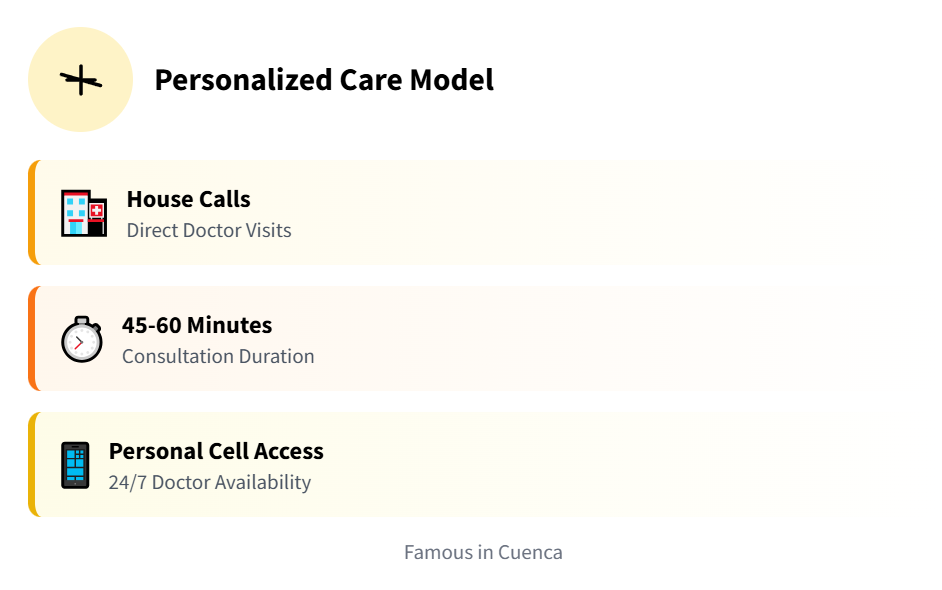
Task: Select the 'Personalized Care Model' title
Action: click(324, 80)
